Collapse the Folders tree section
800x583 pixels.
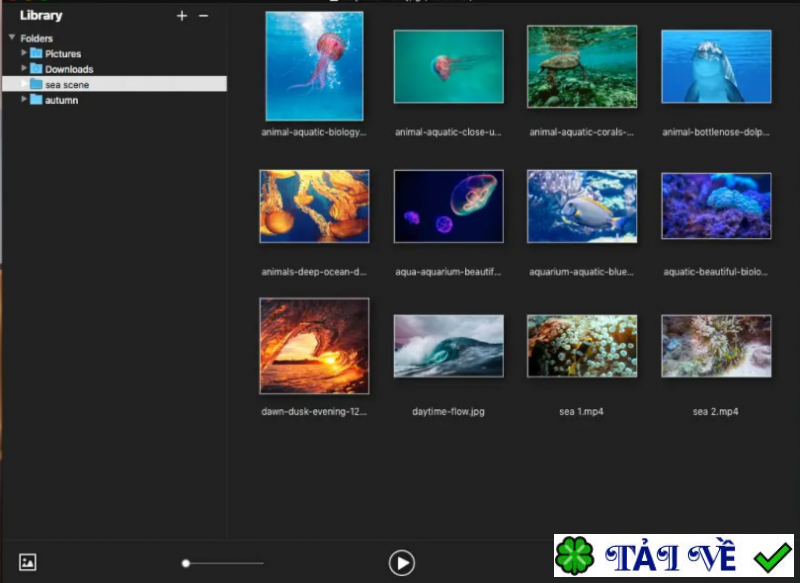tap(11, 38)
